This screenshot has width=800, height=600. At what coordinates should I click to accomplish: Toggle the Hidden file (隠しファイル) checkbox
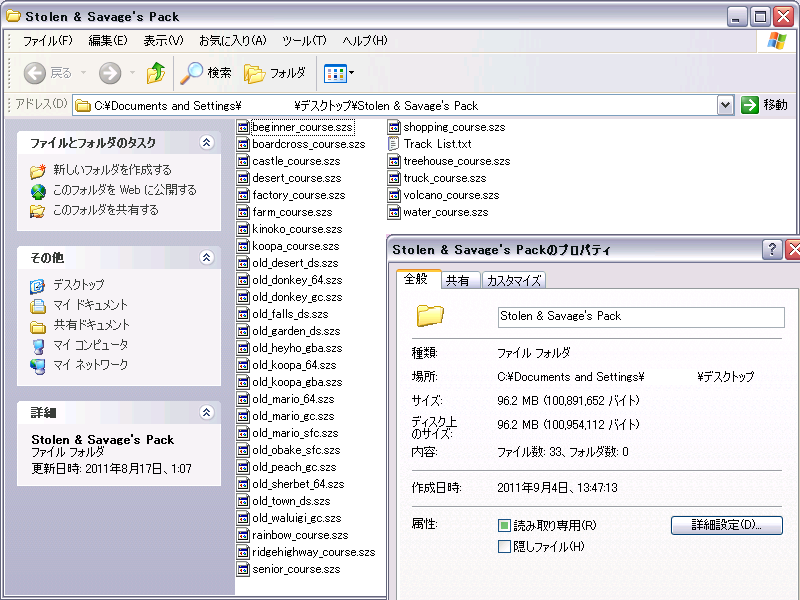tap(504, 546)
